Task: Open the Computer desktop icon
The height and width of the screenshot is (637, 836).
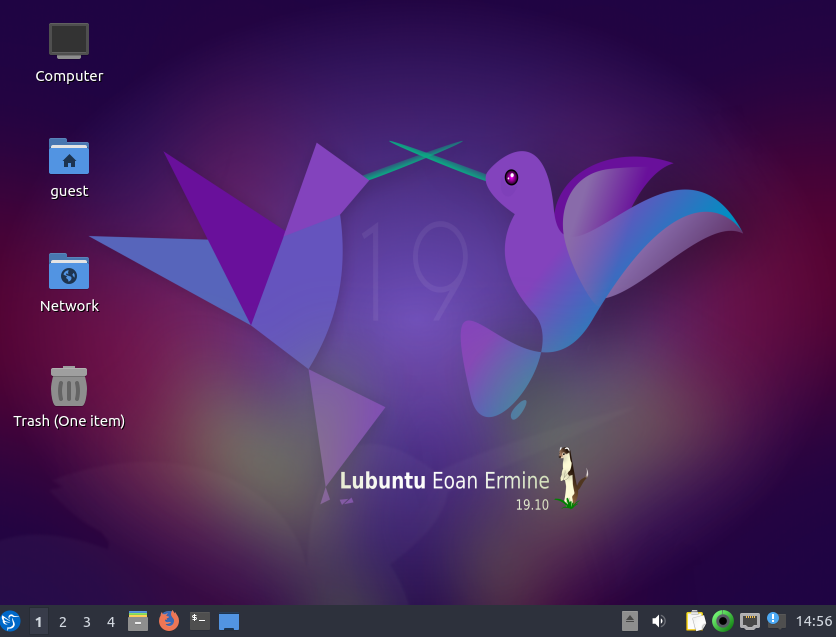Action: coord(69,41)
